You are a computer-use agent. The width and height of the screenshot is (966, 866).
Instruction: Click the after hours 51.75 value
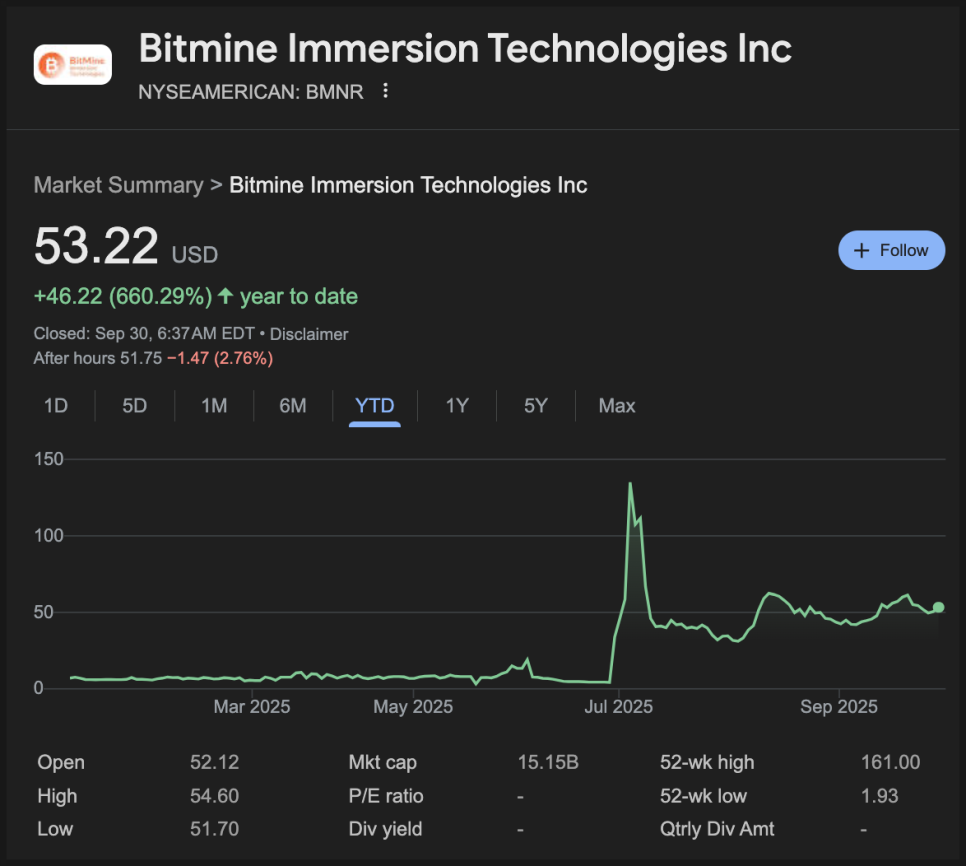[x=141, y=358]
